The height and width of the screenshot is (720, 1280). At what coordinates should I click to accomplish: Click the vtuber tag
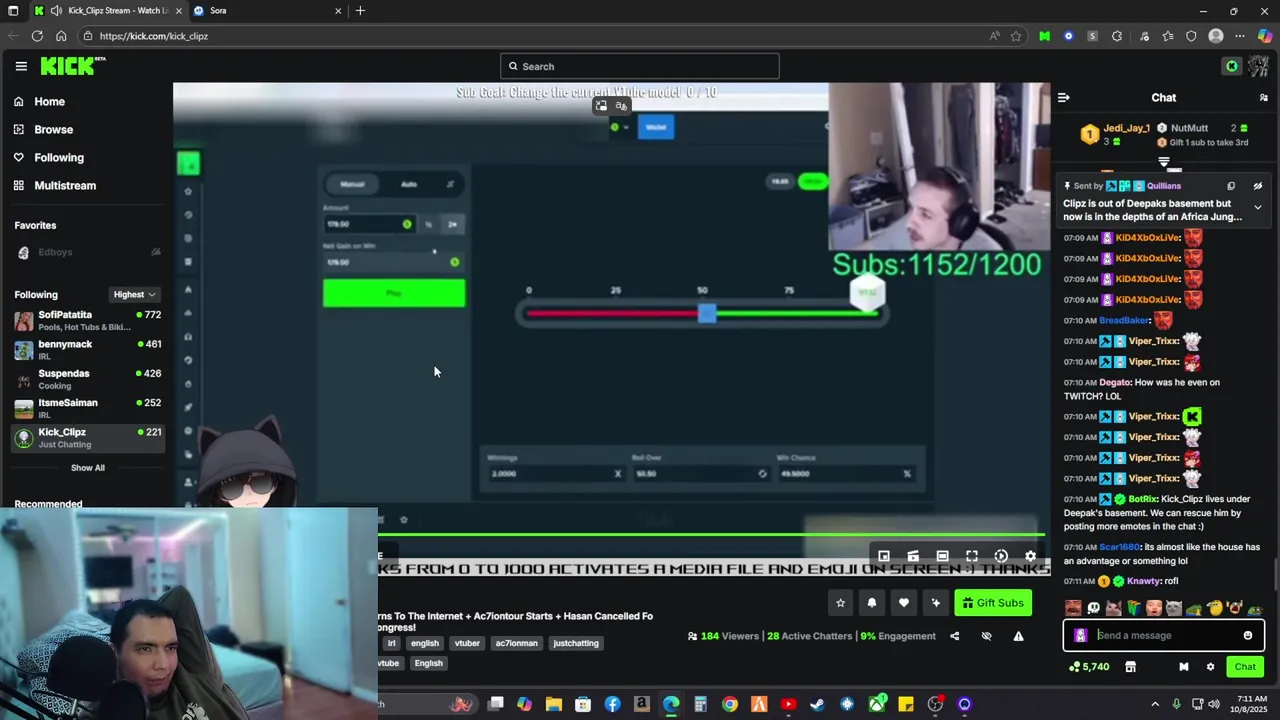(x=467, y=643)
